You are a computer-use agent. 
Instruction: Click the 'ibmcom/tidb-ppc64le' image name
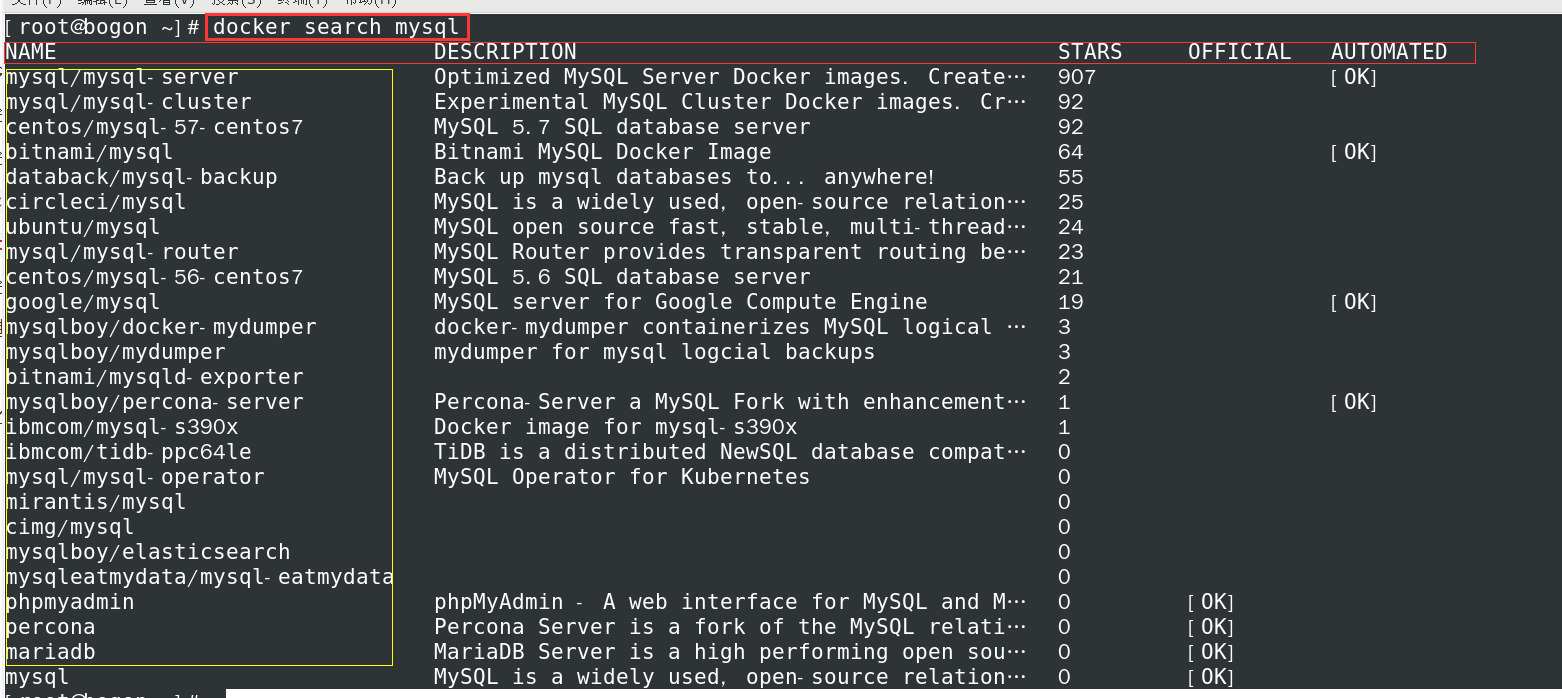click(x=128, y=452)
